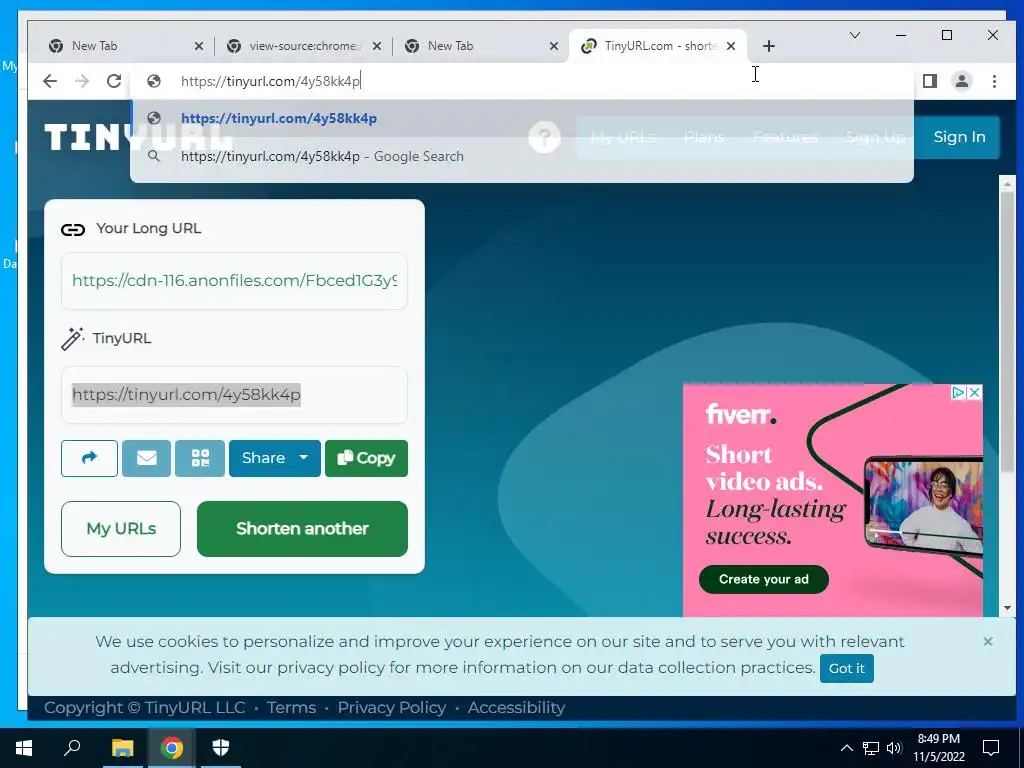Click the network tray icon
The height and width of the screenshot is (768, 1024).
click(x=871, y=748)
